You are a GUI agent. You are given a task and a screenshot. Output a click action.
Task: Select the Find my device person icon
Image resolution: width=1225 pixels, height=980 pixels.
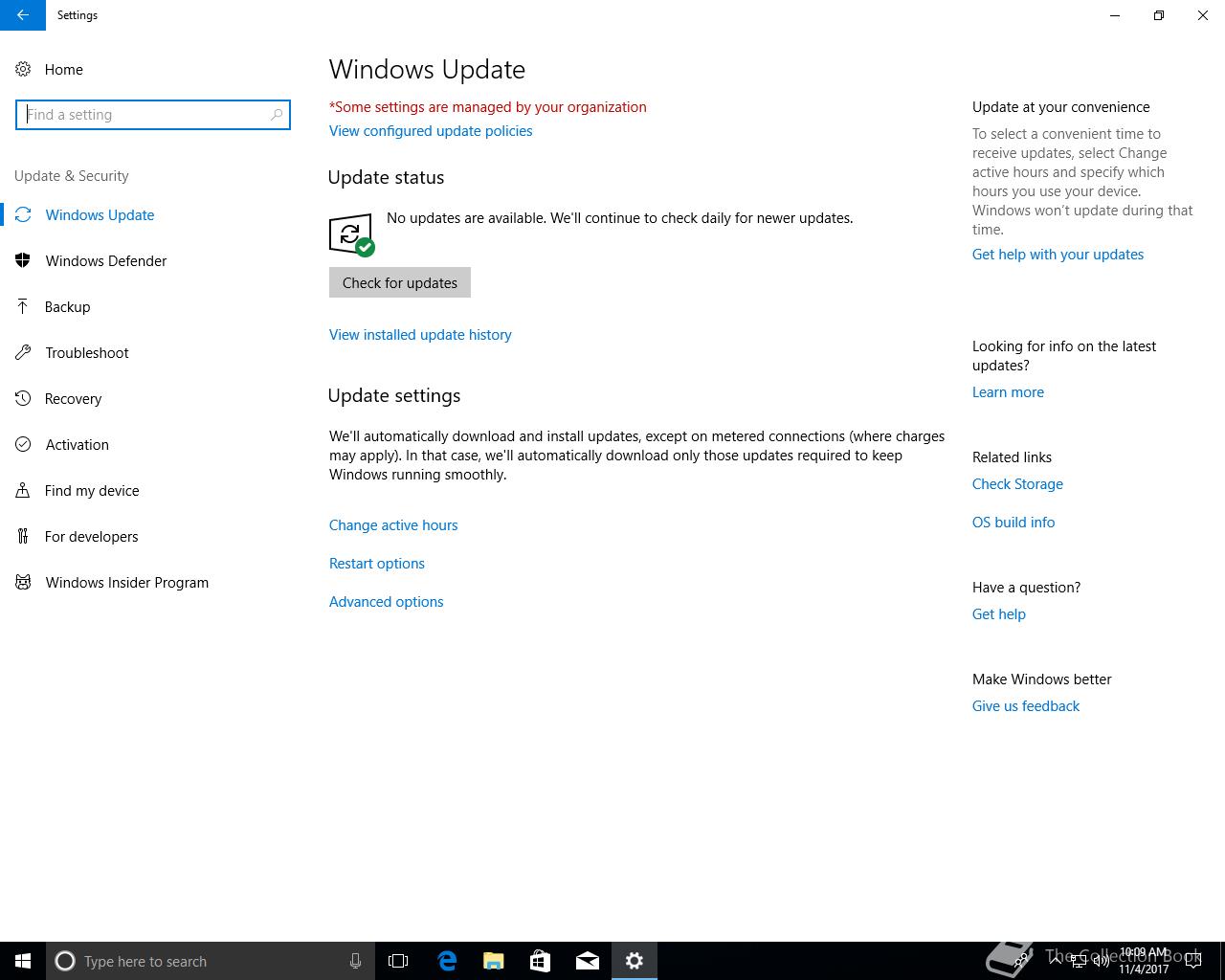coord(23,491)
